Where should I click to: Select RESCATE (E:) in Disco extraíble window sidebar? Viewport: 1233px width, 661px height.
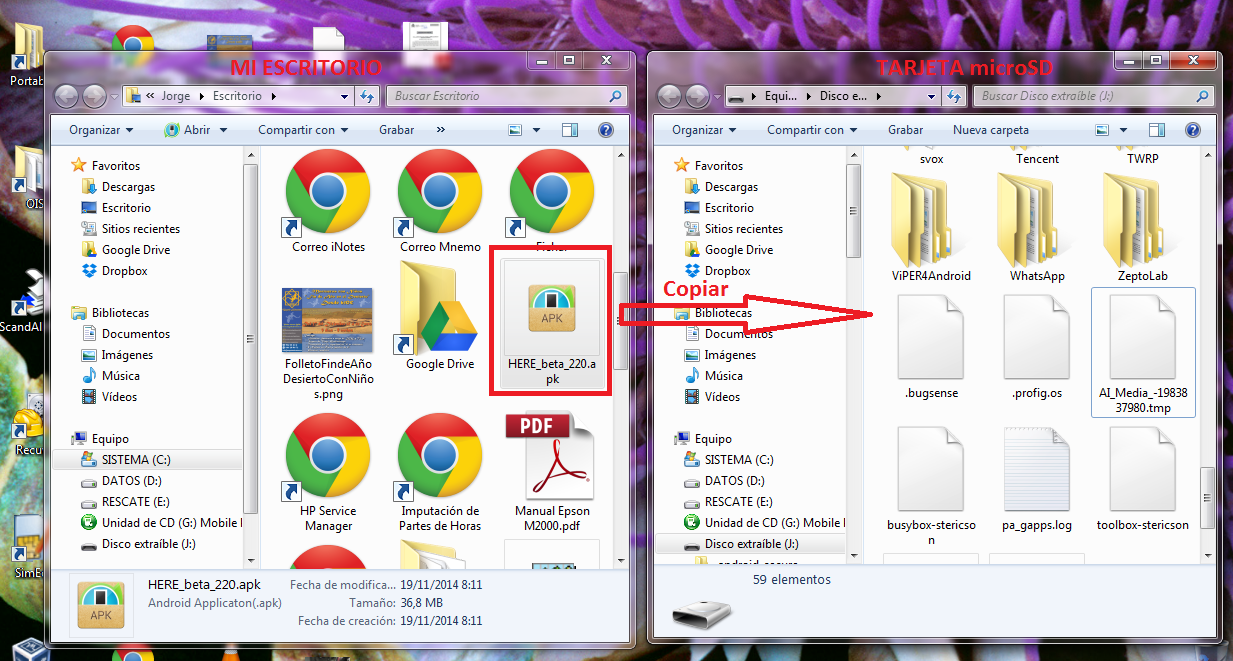point(741,502)
